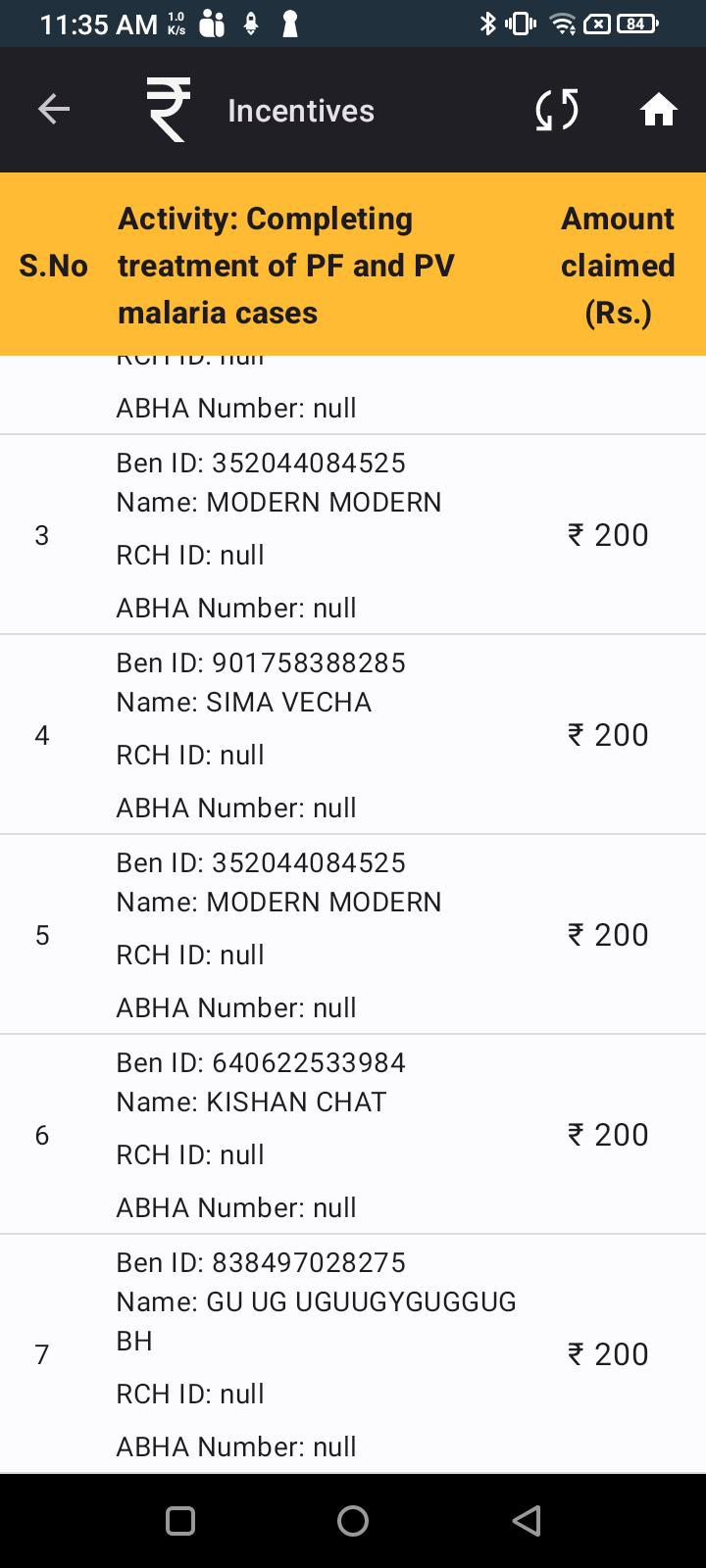This screenshot has height=1568, width=706.
Task: Tap battery indicator in status bar
Action: [x=637, y=24]
